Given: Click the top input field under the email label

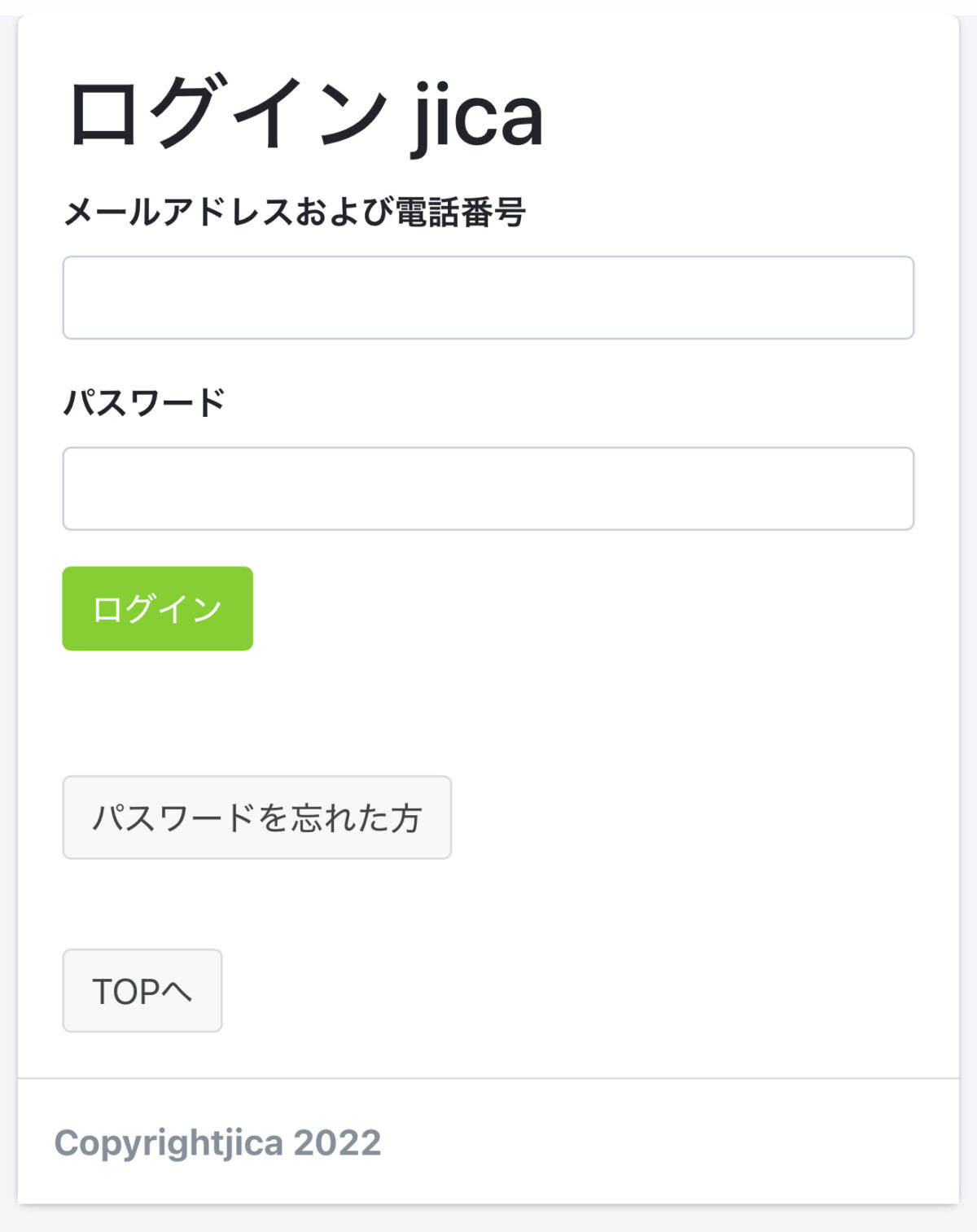Looking at the screenshot, I should click(488, 297).
